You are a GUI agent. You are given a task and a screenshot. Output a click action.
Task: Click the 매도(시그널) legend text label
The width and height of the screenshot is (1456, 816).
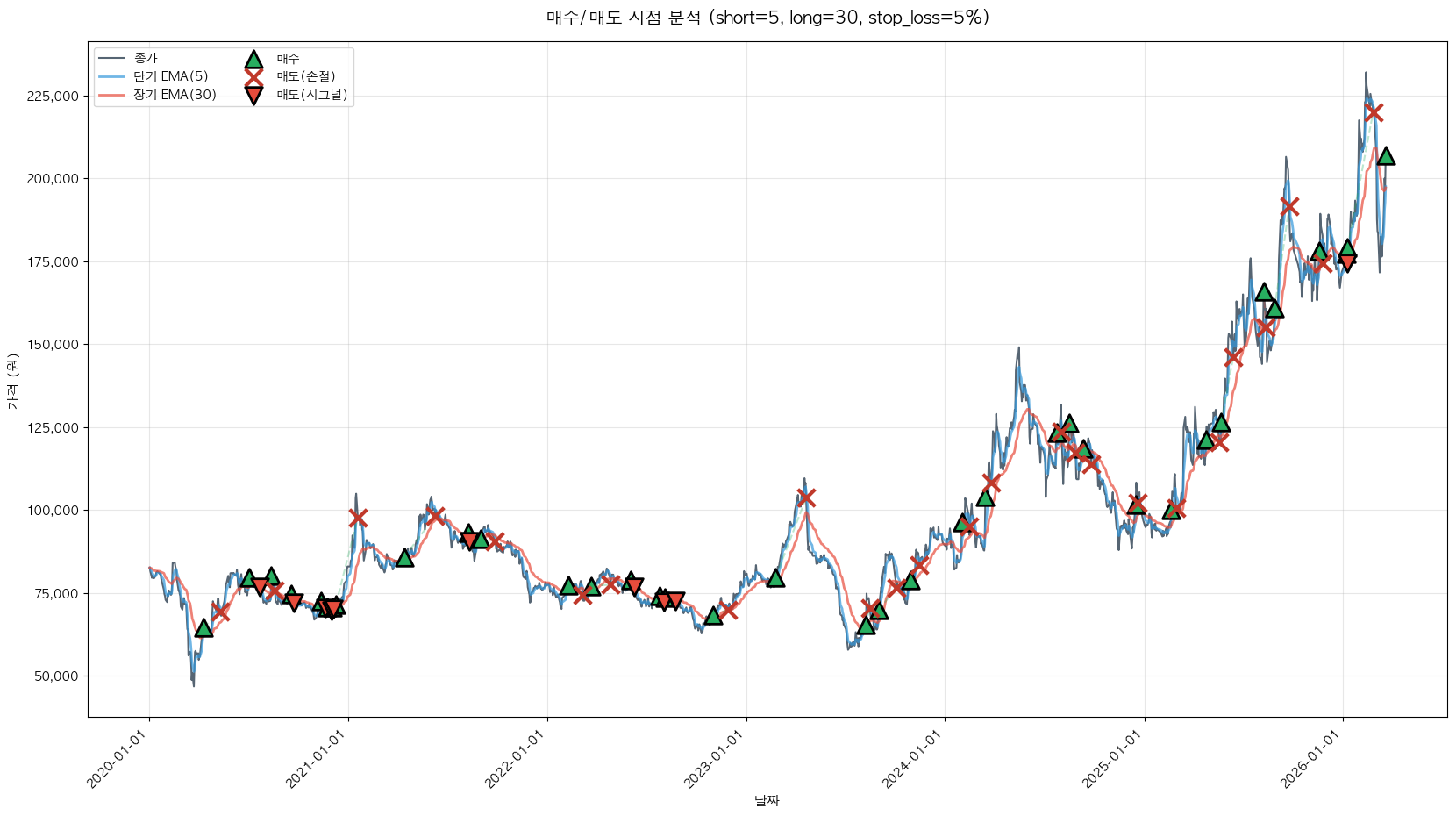[312, 95]
